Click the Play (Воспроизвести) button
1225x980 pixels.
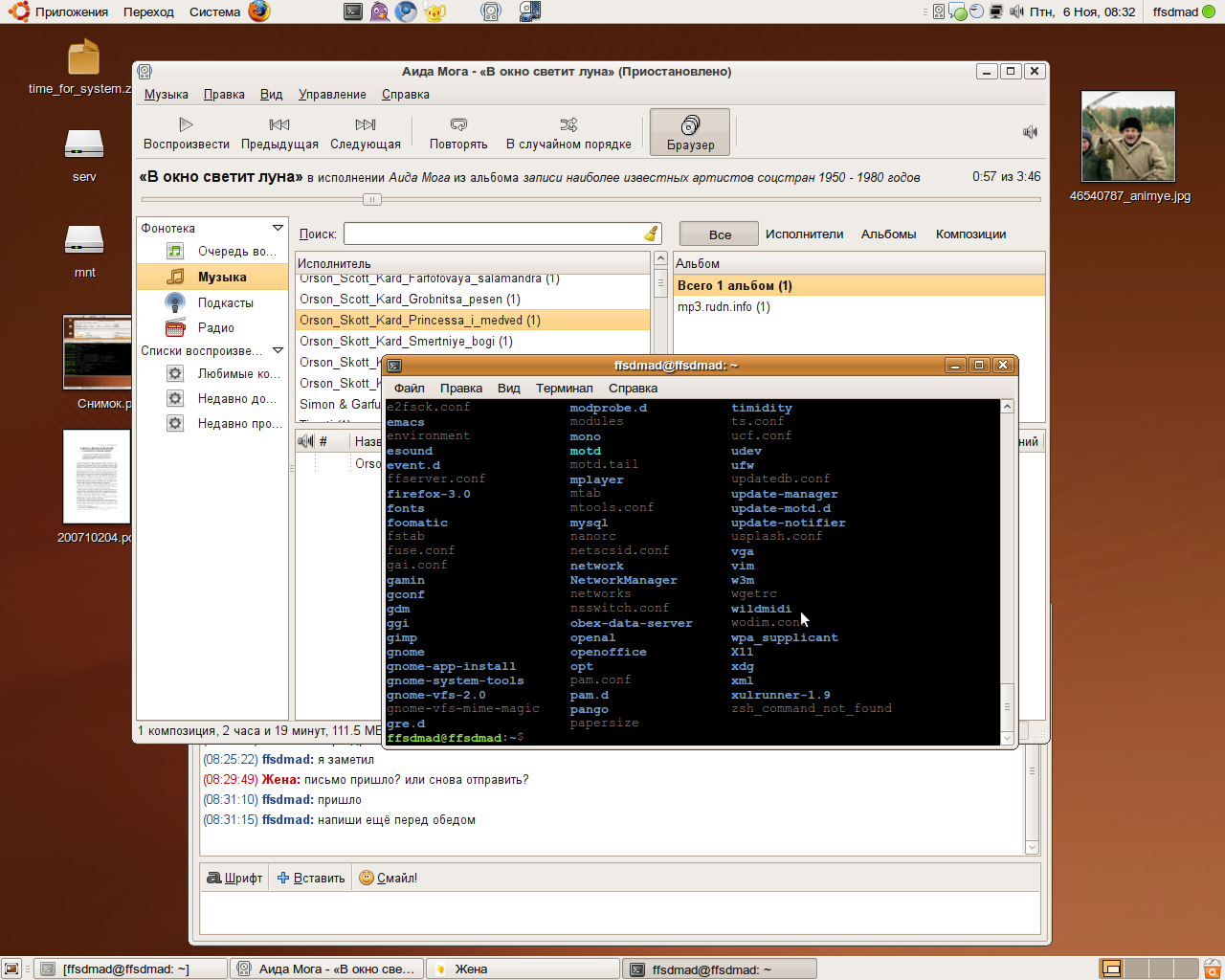click(x=186, y=132)
